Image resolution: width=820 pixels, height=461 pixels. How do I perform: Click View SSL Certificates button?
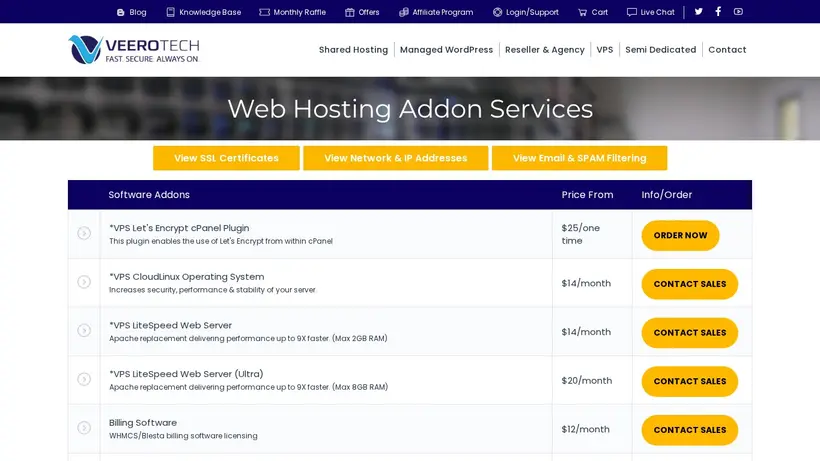point(226,158)
